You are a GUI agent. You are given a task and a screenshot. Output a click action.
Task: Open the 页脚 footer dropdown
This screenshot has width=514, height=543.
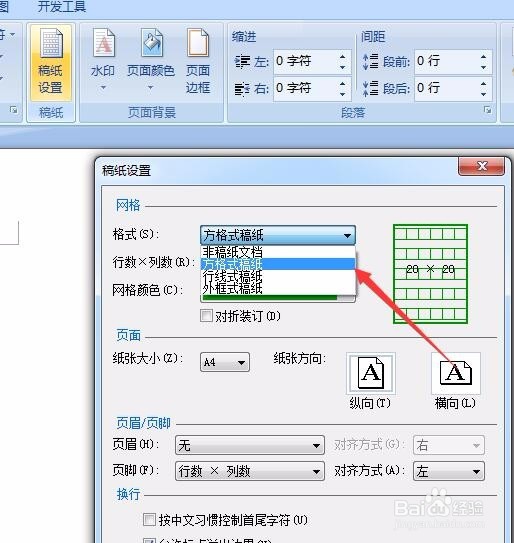coord(250,471)
